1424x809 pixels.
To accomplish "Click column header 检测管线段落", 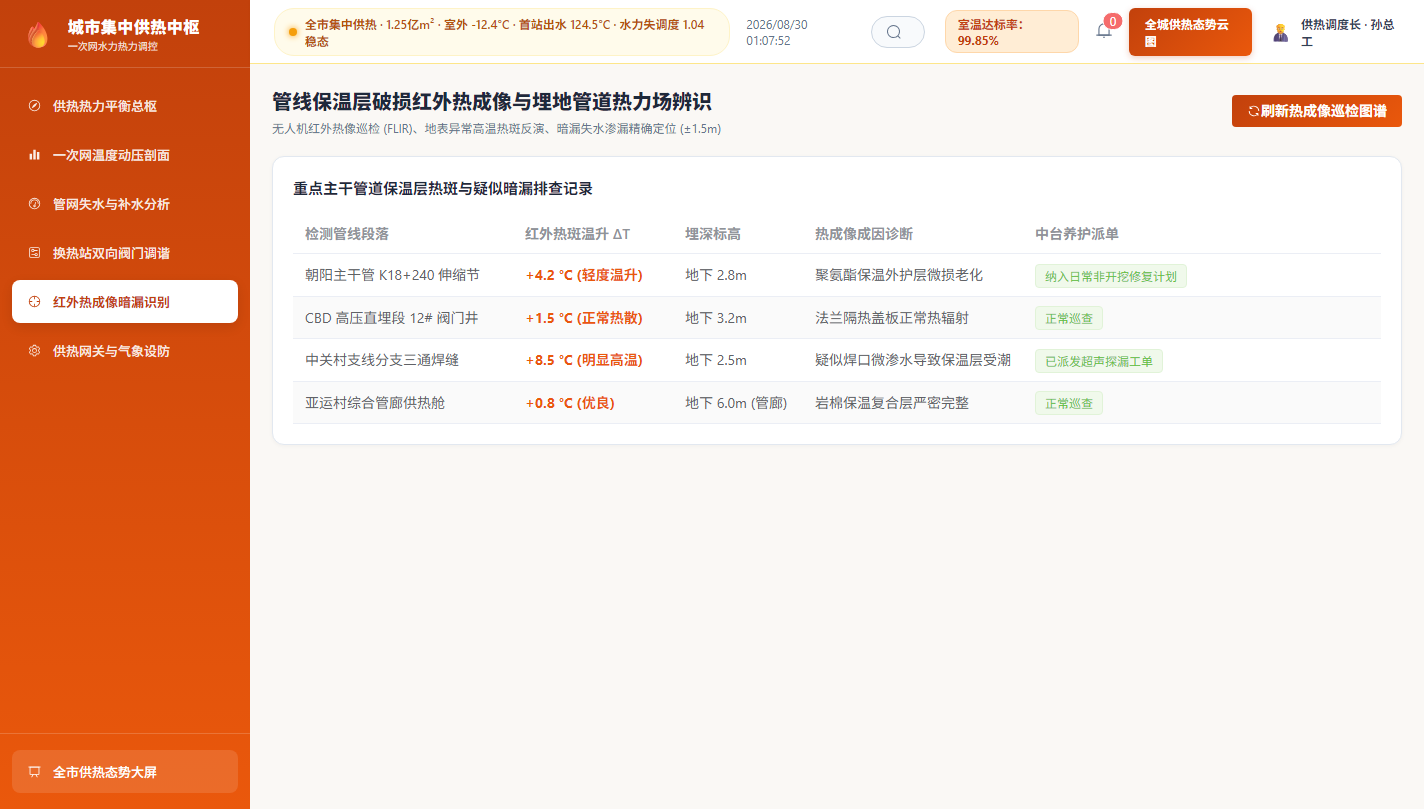I will point(347,234).
